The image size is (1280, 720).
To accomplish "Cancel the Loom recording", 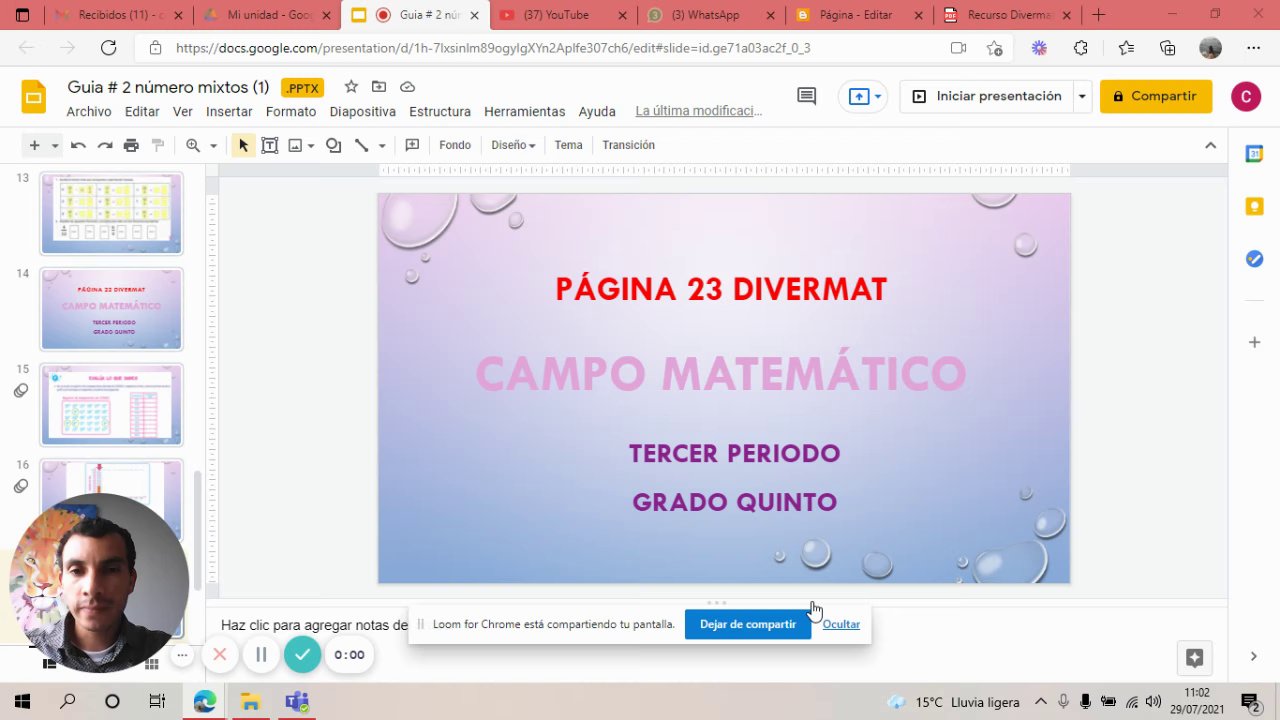I will (220, 655).
